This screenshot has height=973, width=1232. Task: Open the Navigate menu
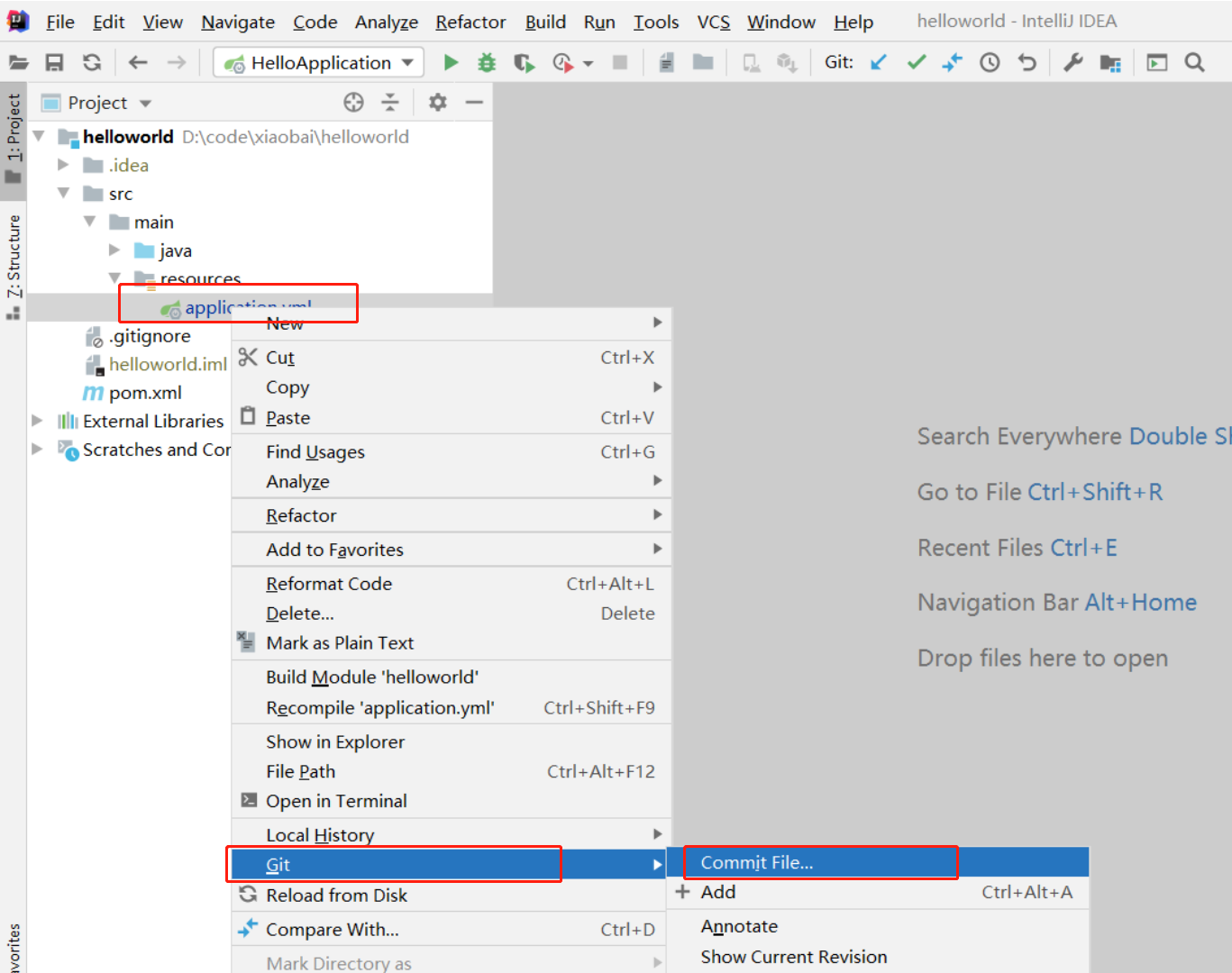pyautogui.click(x=238, y=22)
